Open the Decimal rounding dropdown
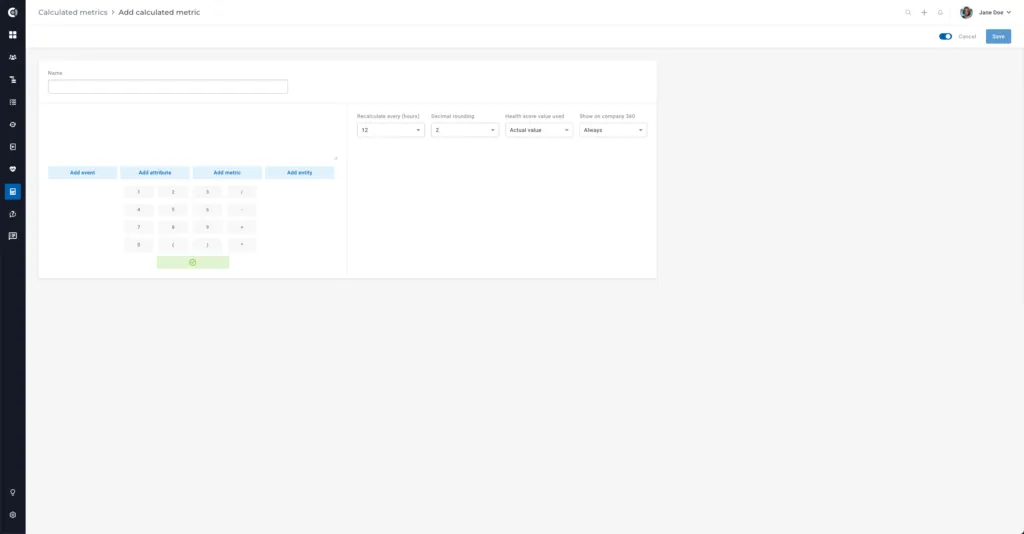 [x=464, y=130]
